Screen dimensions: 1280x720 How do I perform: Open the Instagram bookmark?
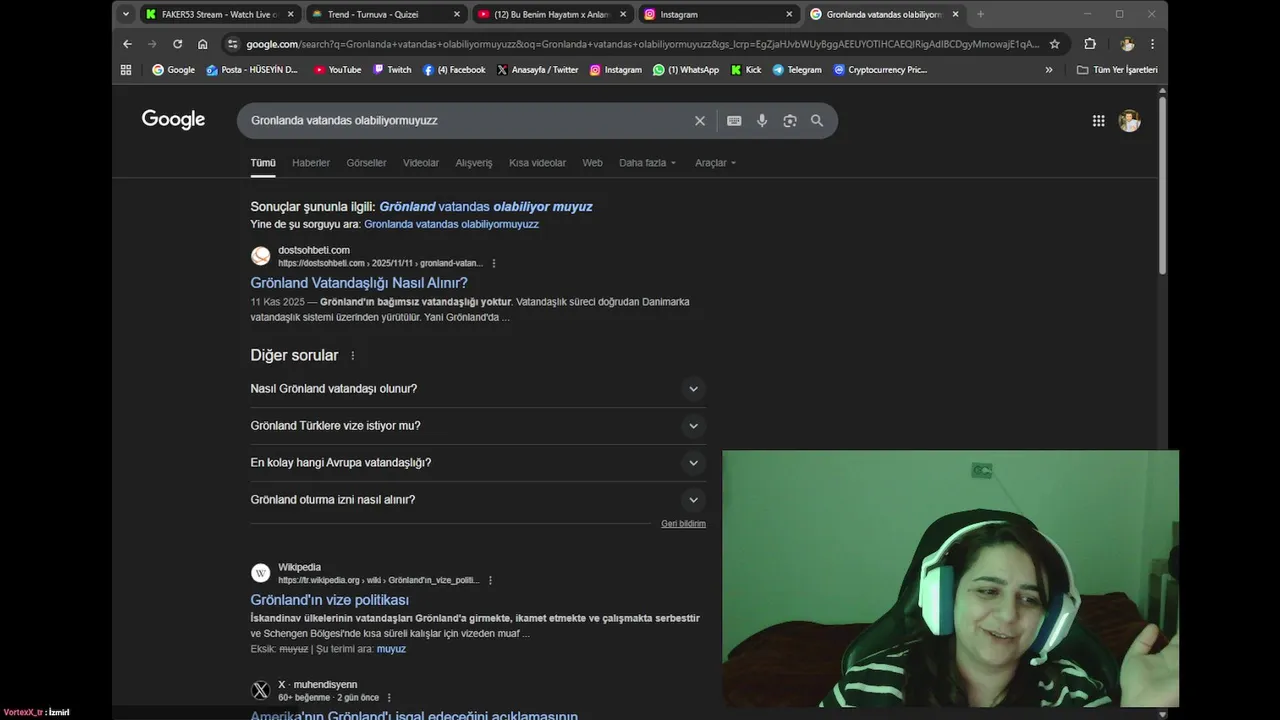[x=615, y=70]
